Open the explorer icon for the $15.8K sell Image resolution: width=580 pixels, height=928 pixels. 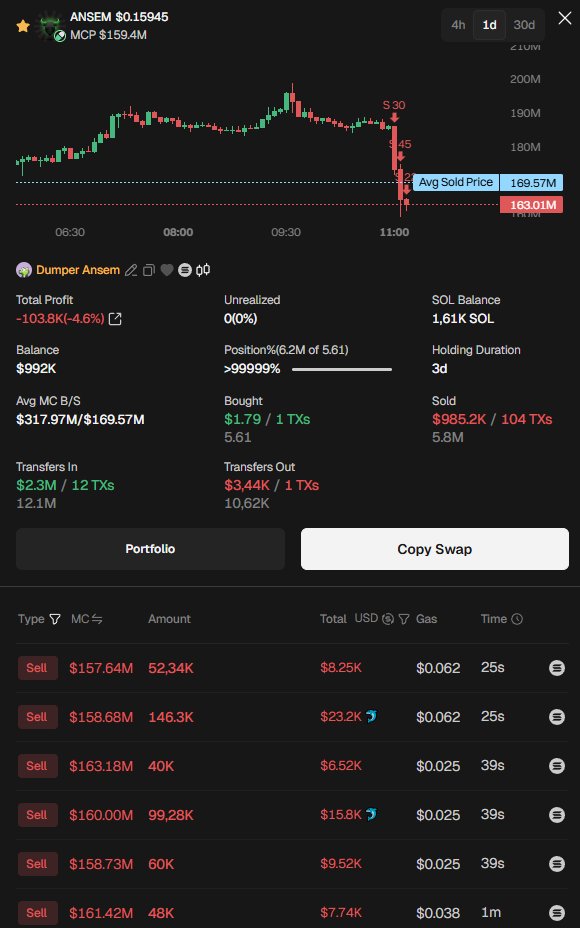pyautogui.click(x=557, y=815)
